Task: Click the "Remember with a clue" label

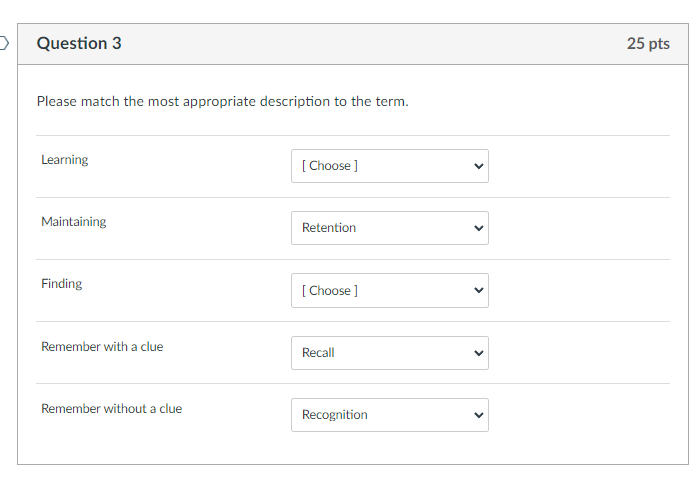Action: click(x=102, y=347)
